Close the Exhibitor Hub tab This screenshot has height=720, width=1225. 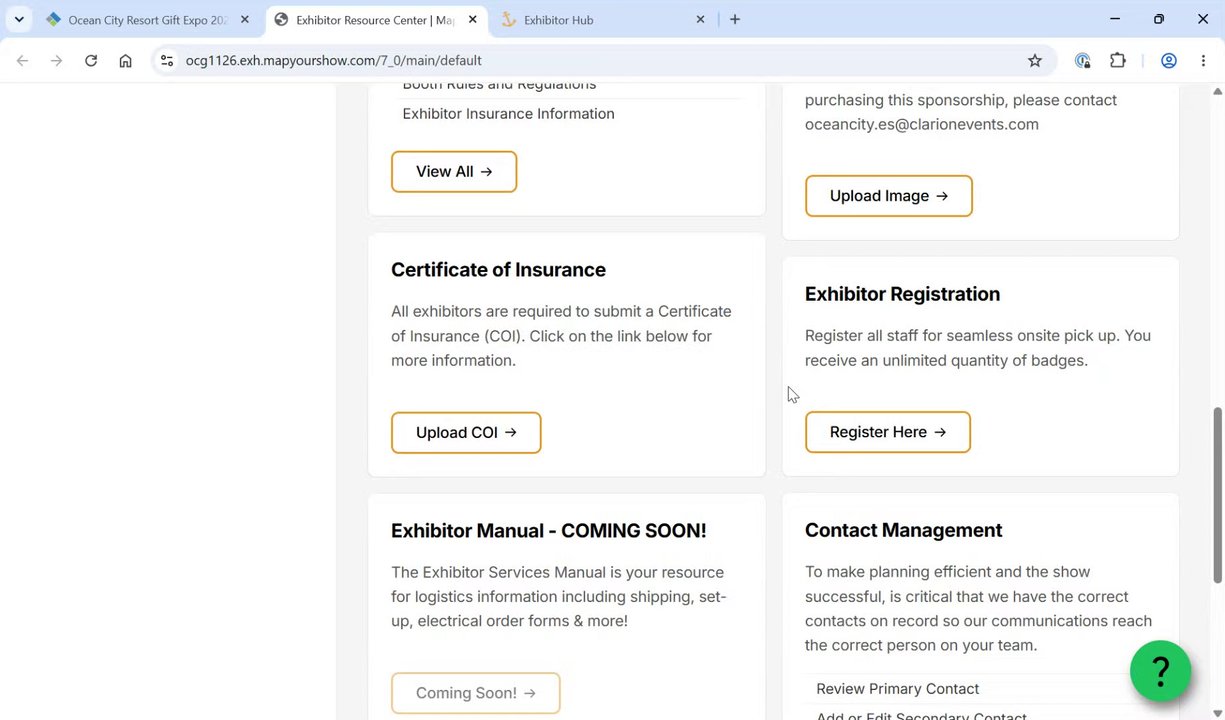[700, 19]
